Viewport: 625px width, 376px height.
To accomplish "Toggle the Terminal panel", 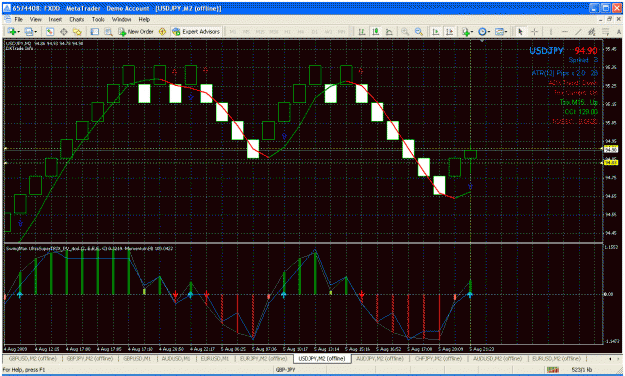I will (x=94, y=31).
